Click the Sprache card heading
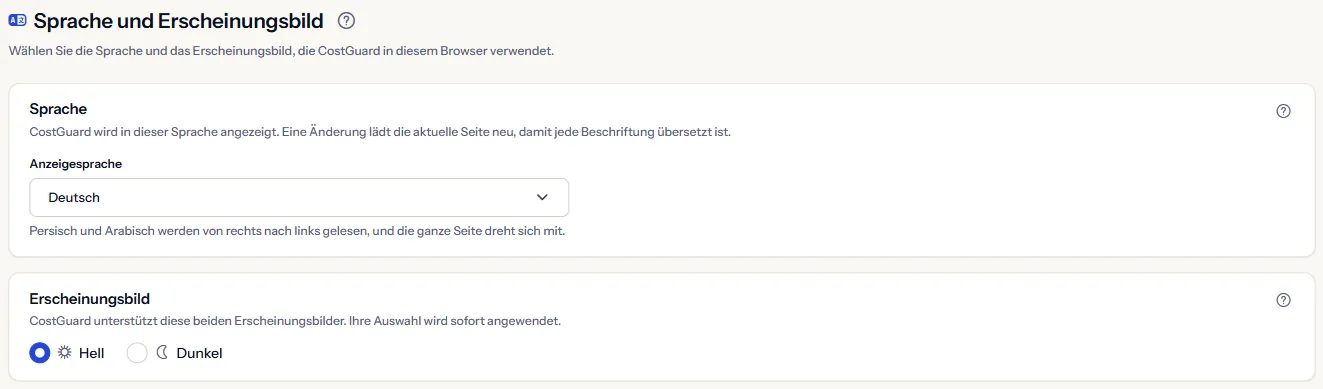 pos(57,108)
